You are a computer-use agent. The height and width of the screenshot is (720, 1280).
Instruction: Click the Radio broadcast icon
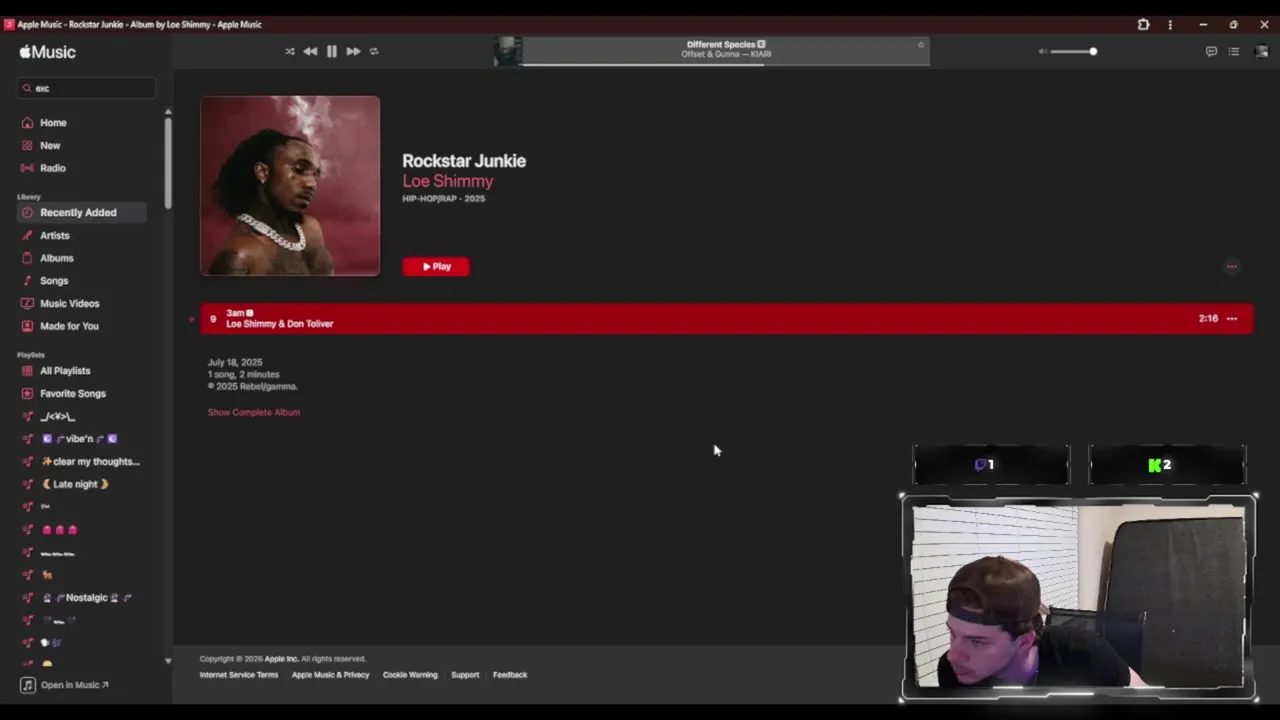point(27,168)
